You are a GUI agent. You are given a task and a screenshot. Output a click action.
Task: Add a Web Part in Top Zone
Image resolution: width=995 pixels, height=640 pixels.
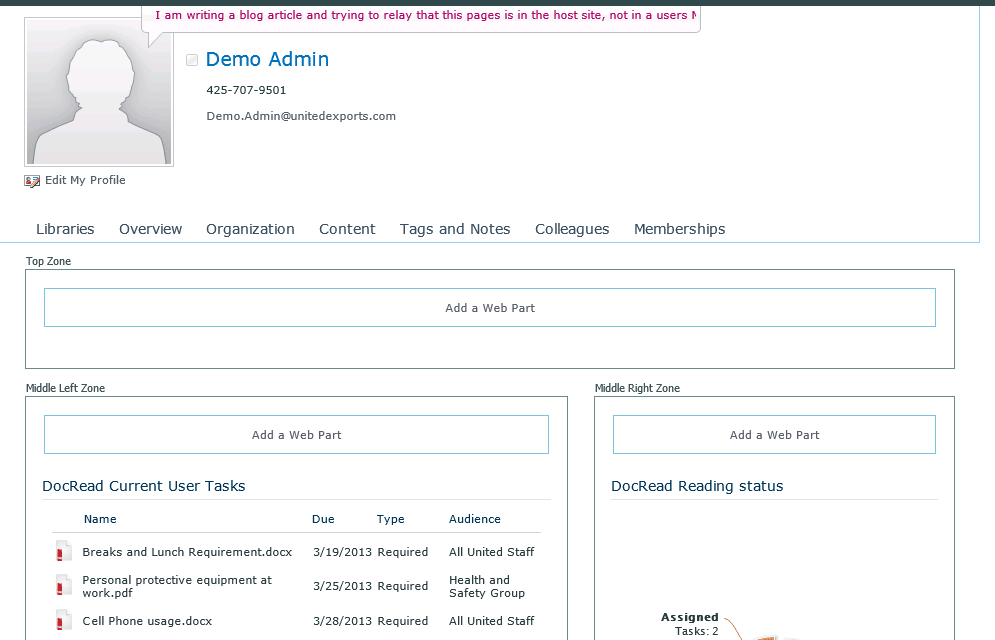(490, 308)
